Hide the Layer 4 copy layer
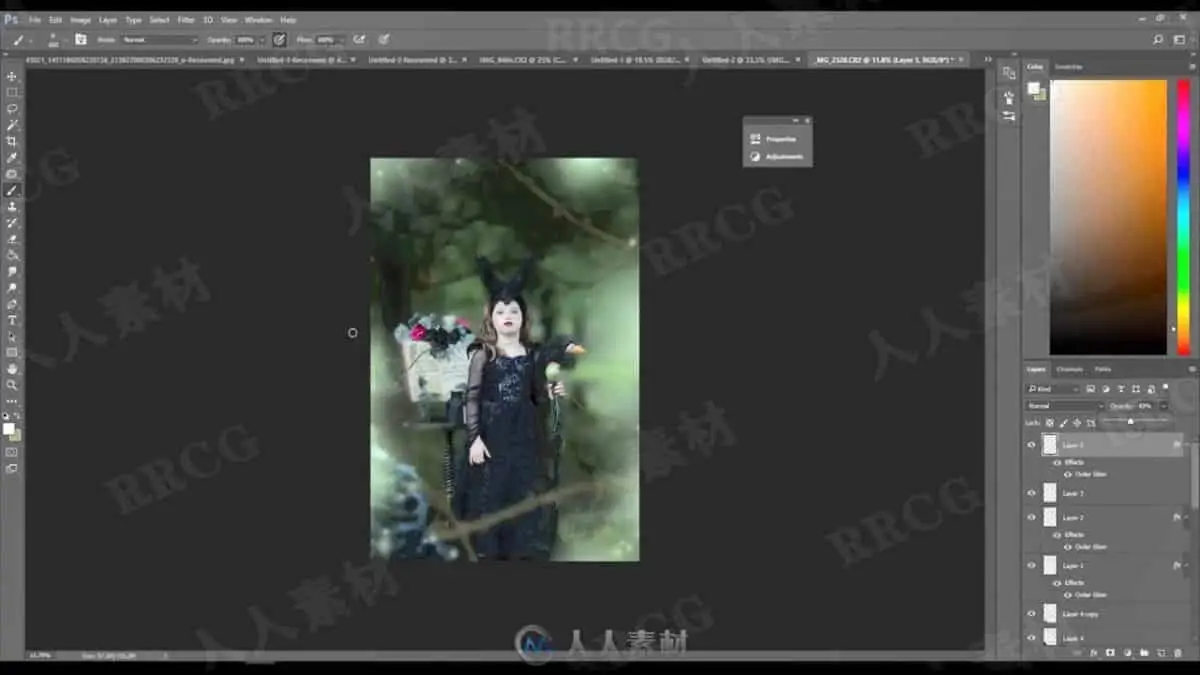Image resolution: width=1200 pixels, height=675 pixels. coord(1031,613)
